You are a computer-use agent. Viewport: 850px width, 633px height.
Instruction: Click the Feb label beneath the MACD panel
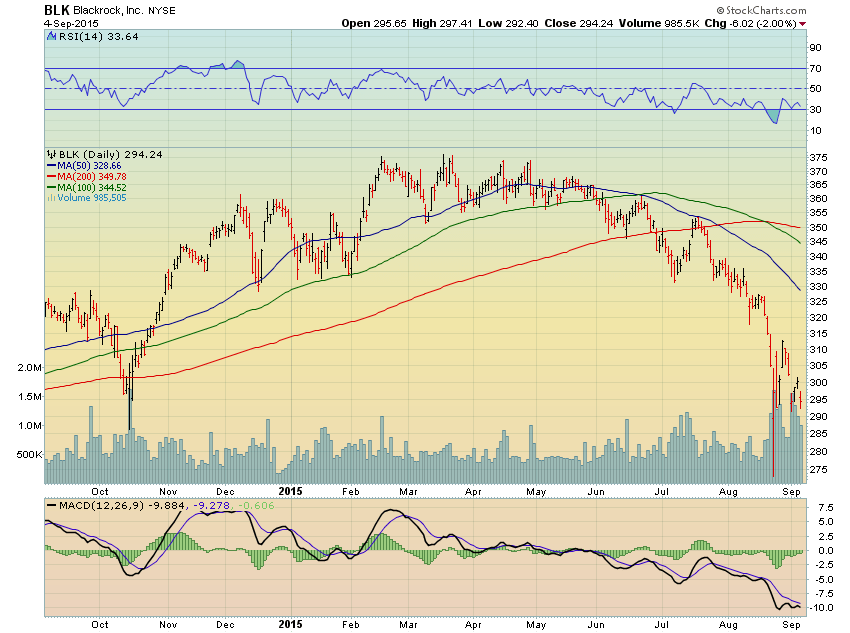351,625
